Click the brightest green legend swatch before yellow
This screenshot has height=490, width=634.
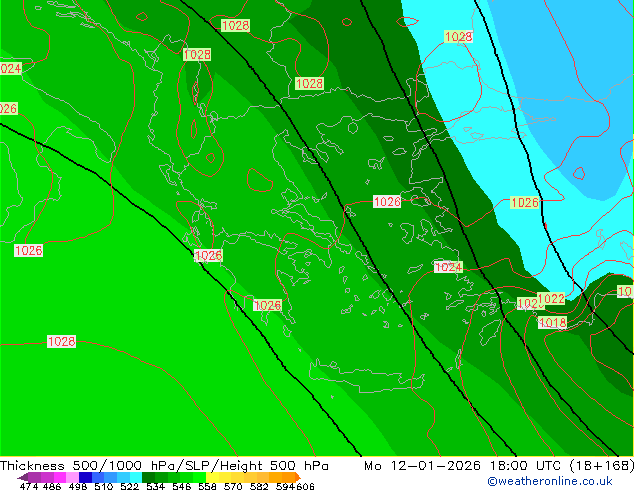tap(199, 477)
